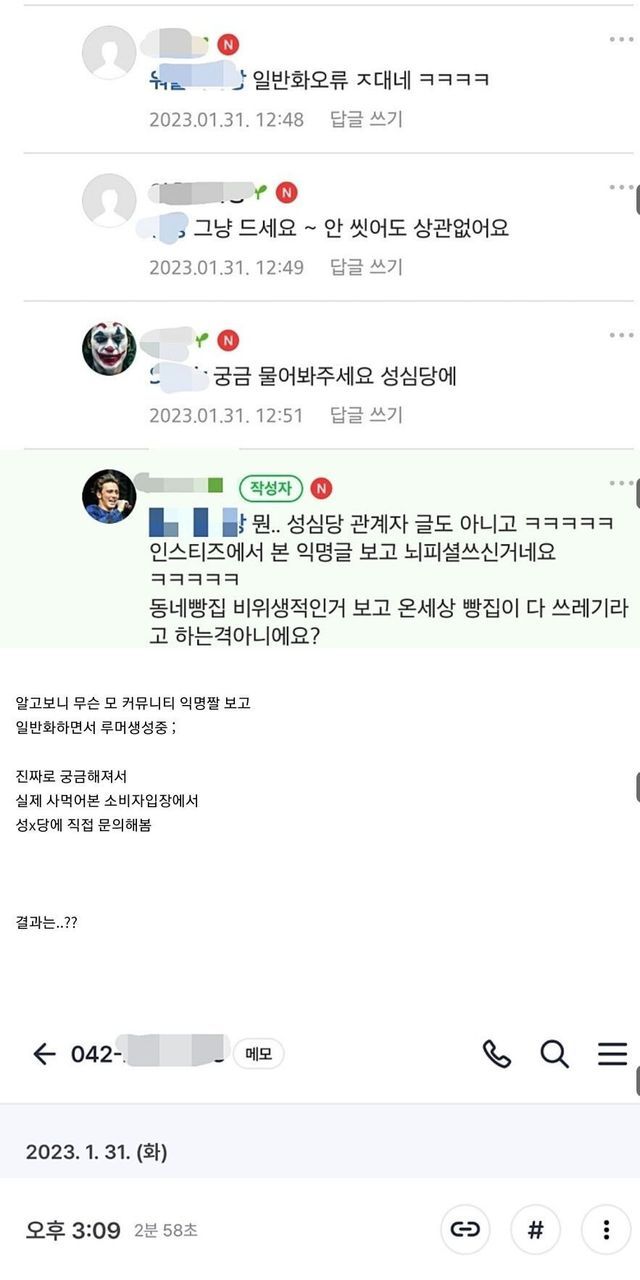Call the number with phone icon
Image resolution: width=640 pixels, height=1280 pixels.
(x=497, y=1053)
